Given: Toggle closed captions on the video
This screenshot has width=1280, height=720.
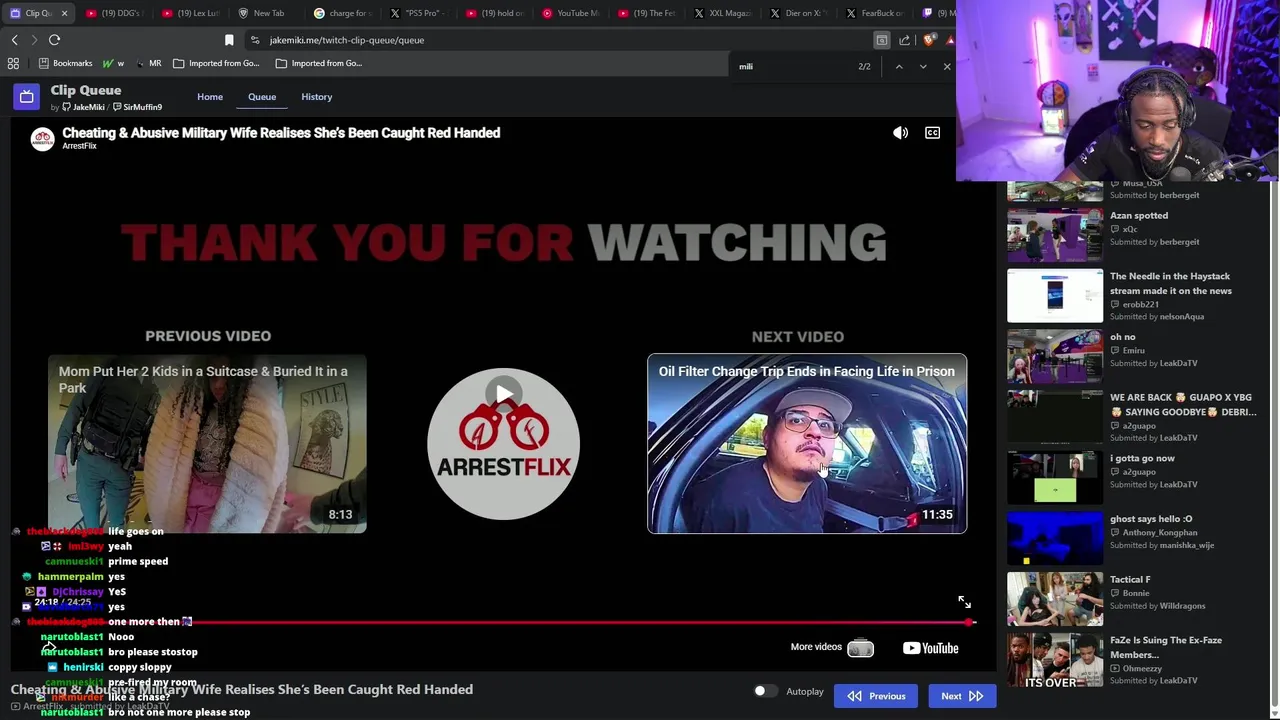Looking at the screenshot, I should click(932, 133).
